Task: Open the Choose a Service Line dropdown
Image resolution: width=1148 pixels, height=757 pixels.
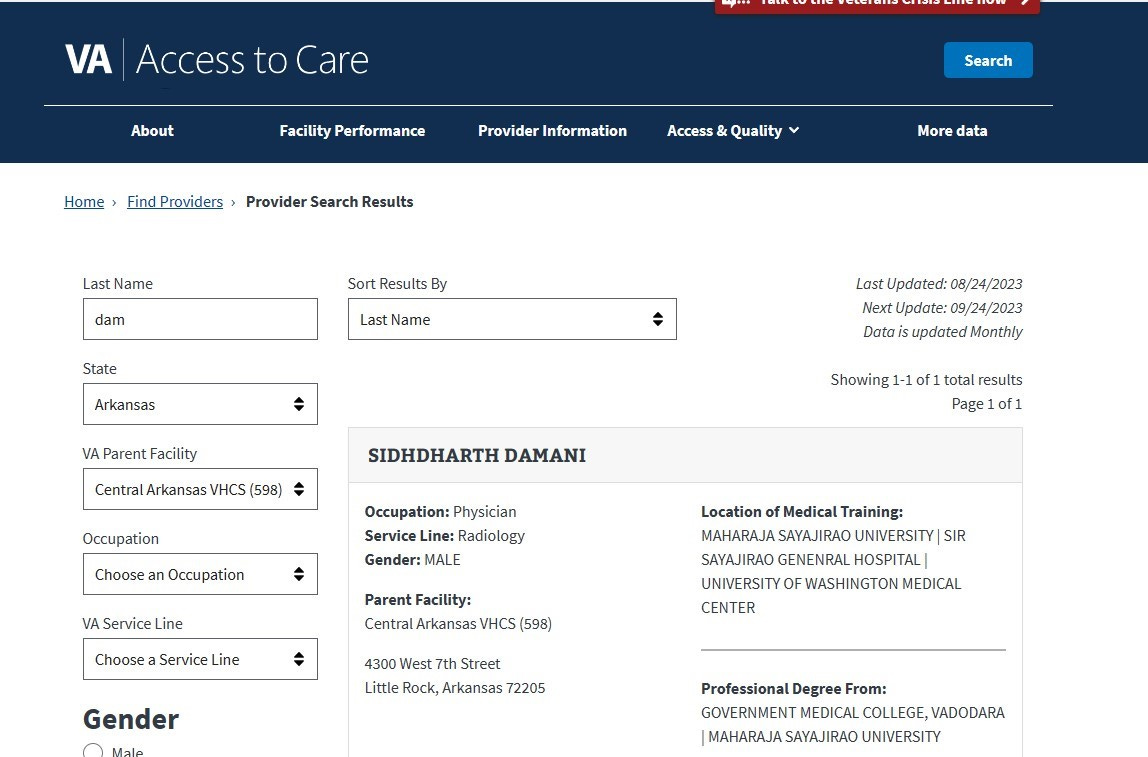Action: pos(200,659)
